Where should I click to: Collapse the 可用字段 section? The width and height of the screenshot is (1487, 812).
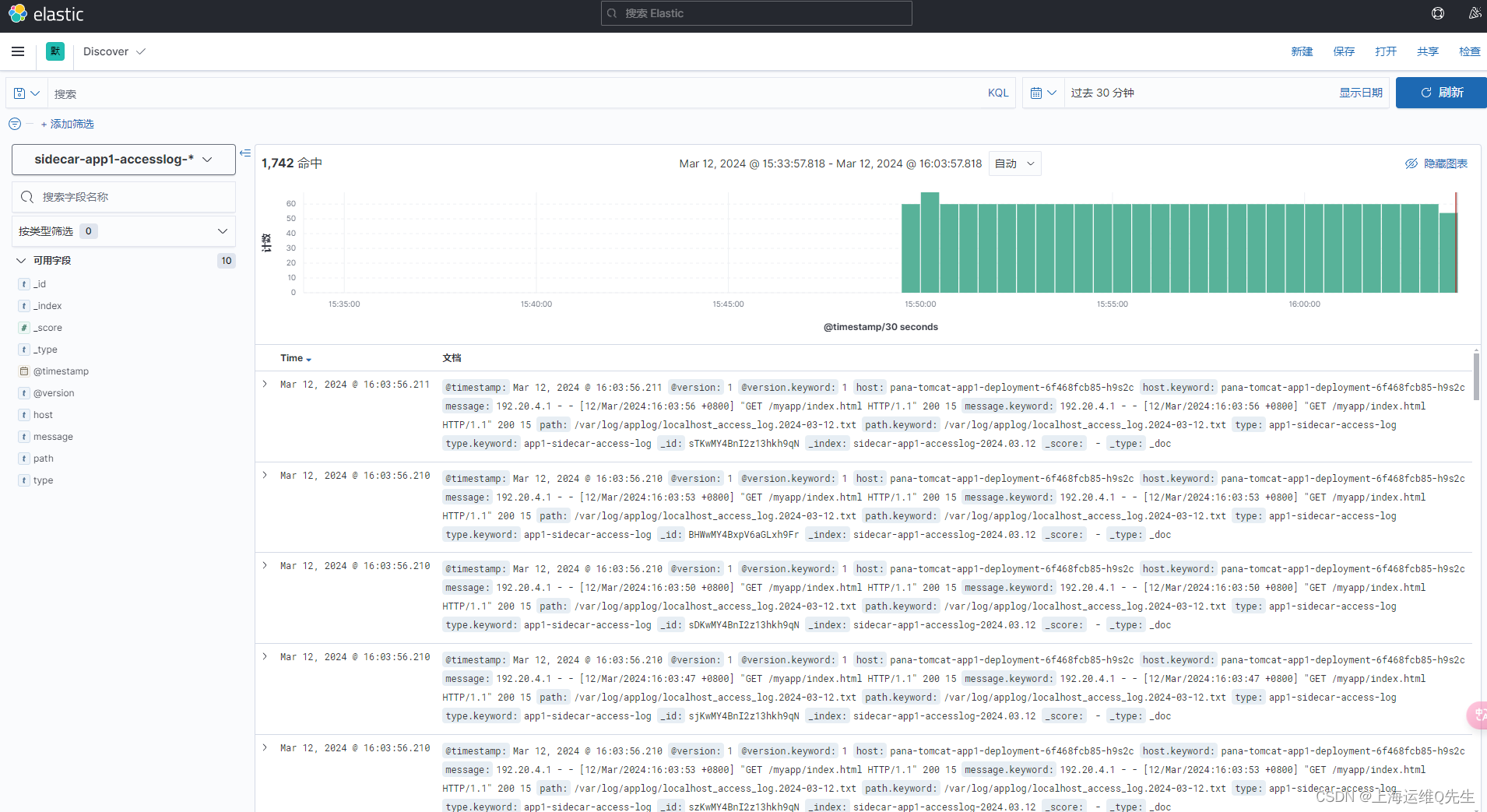(21, 261)
